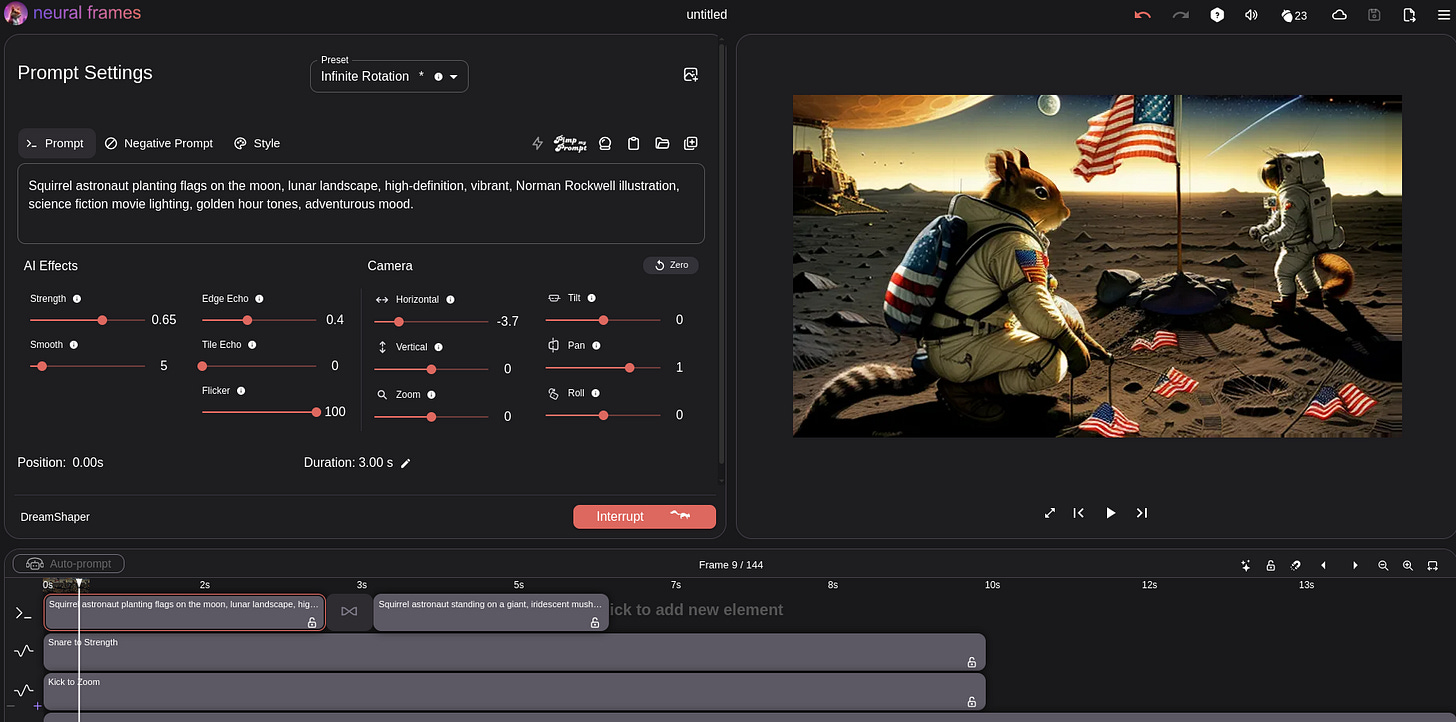Toggle lock on Snare to Strength track
This screenshot has height=722, width=1456.
click(971, 662)
